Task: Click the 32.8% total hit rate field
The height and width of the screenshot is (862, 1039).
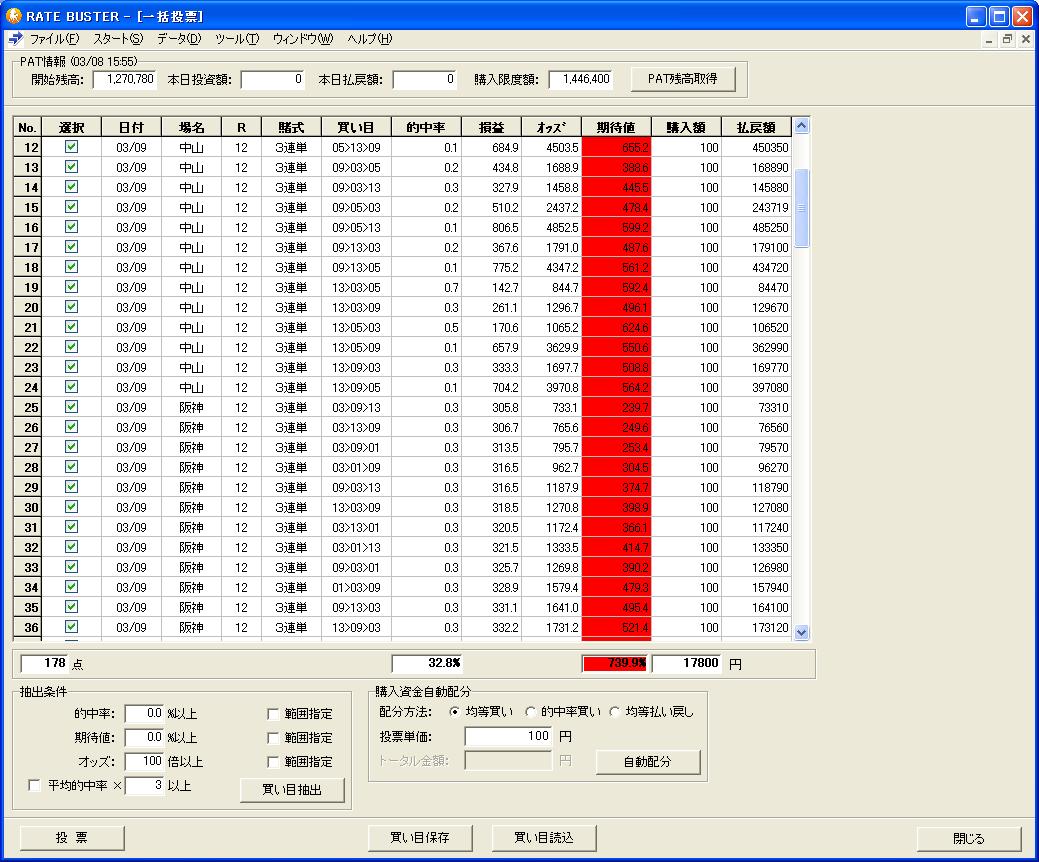Action: (x=427, y=663)
